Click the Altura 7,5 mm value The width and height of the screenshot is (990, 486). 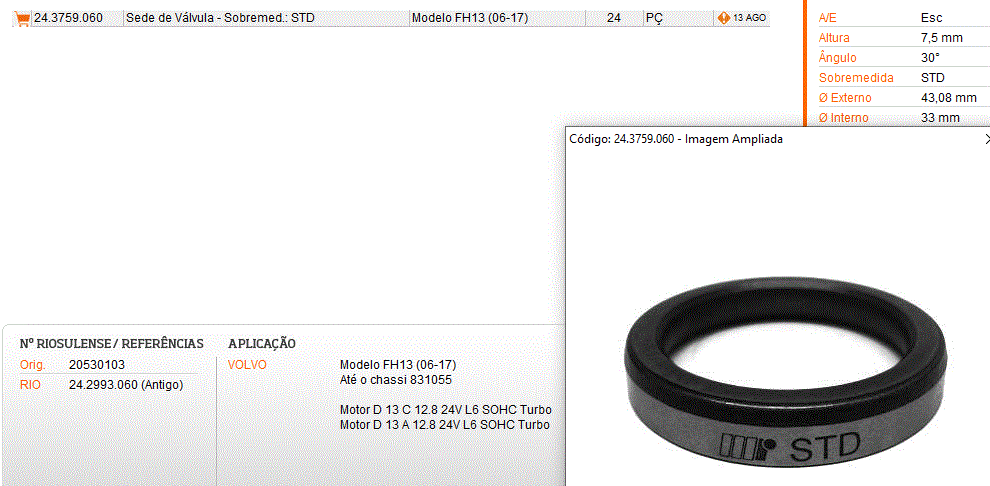(941, 38)
